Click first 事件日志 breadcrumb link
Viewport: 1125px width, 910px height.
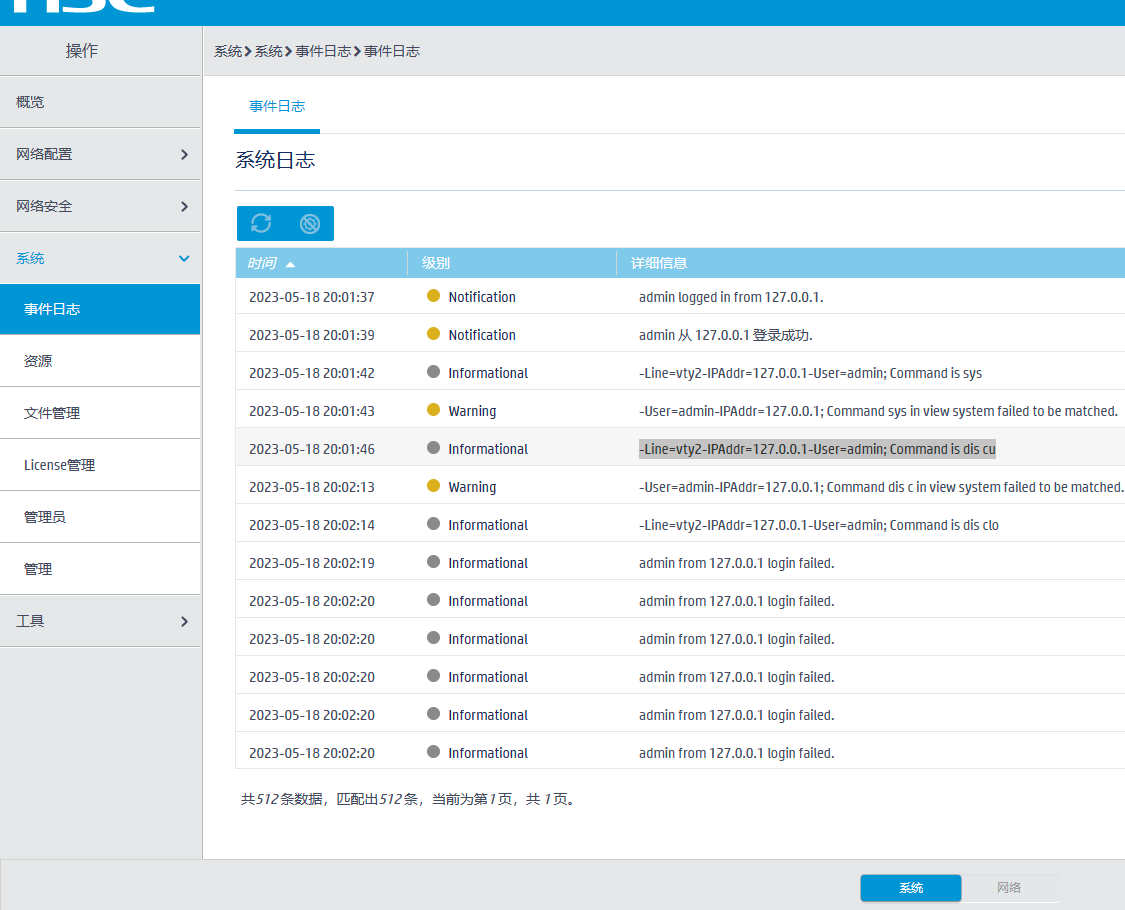click(x=324, y=51)
